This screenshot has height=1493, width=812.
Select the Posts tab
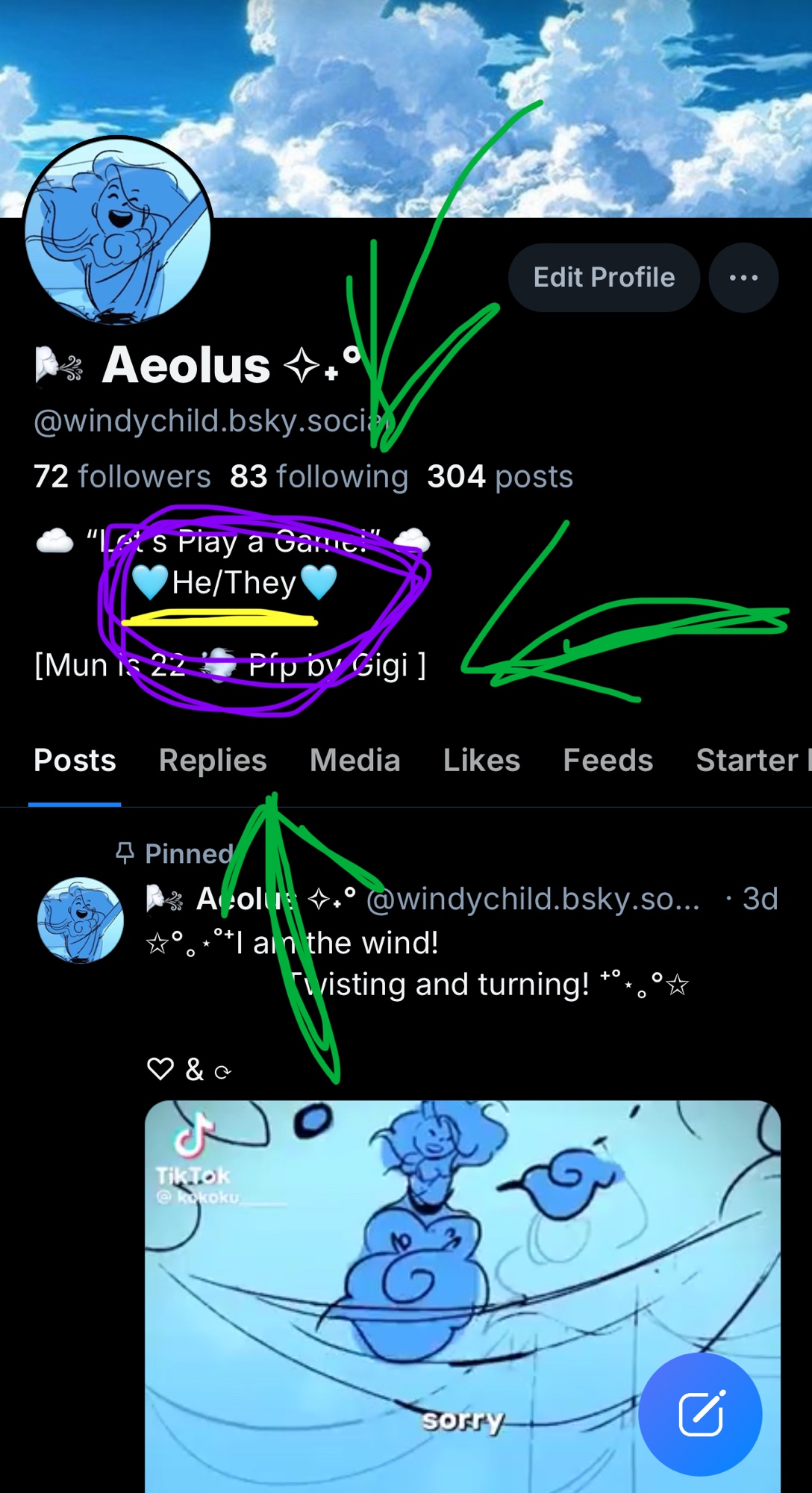point(75,760)
